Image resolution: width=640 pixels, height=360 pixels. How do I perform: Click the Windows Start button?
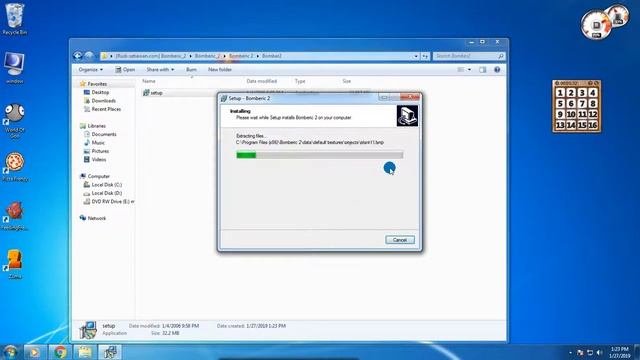(10, 352)
